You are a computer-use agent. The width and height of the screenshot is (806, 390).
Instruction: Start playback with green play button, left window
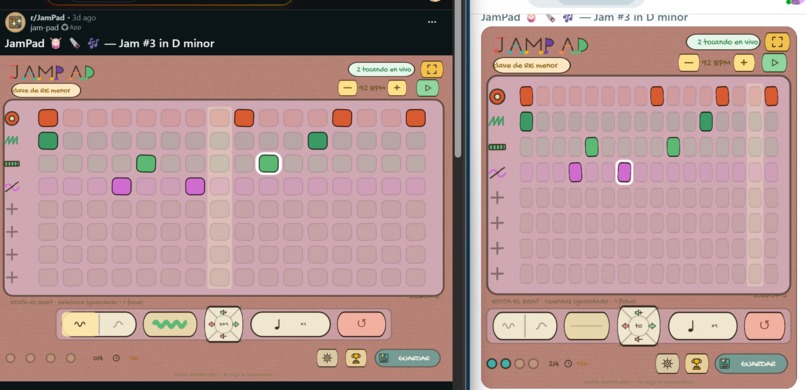(x=428, y=88)
